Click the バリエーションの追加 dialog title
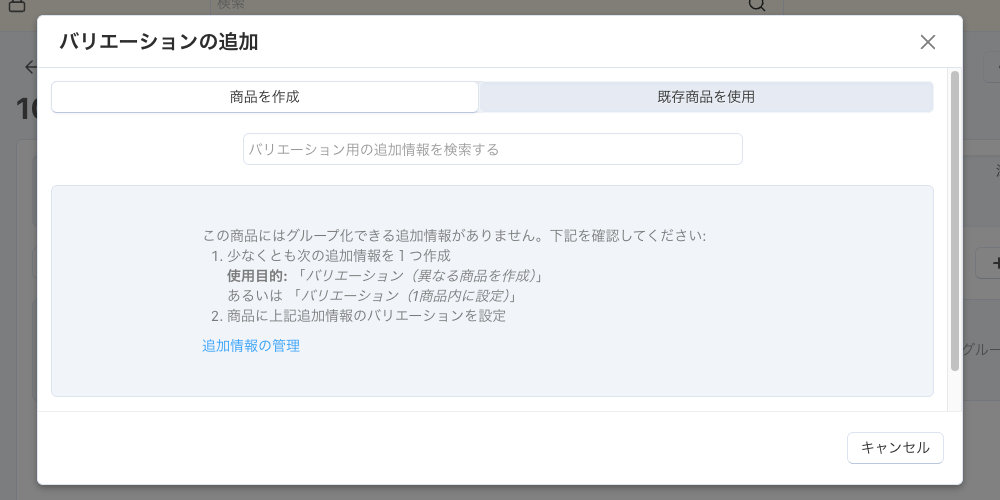Image resolution: width=1000 pixels, height=500 pixels. point(159,42)
